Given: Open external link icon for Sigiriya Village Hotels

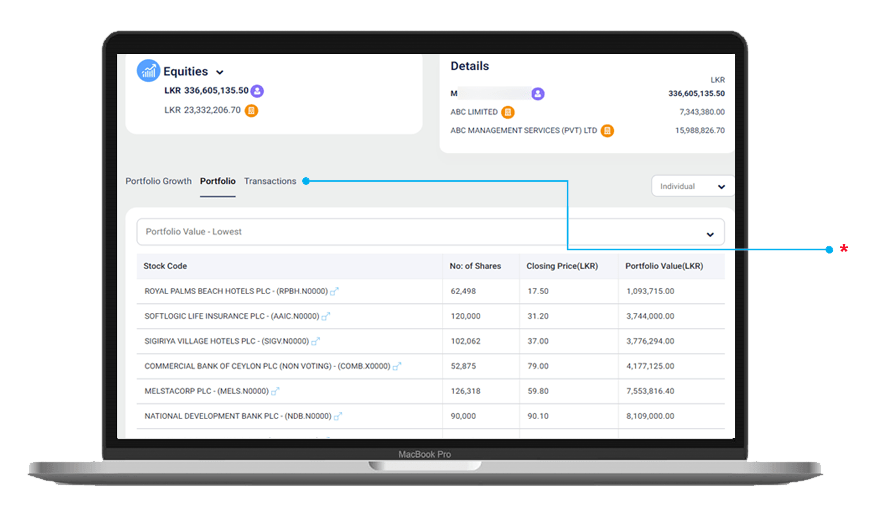Looking at the screenshot, I should [315, 341].
